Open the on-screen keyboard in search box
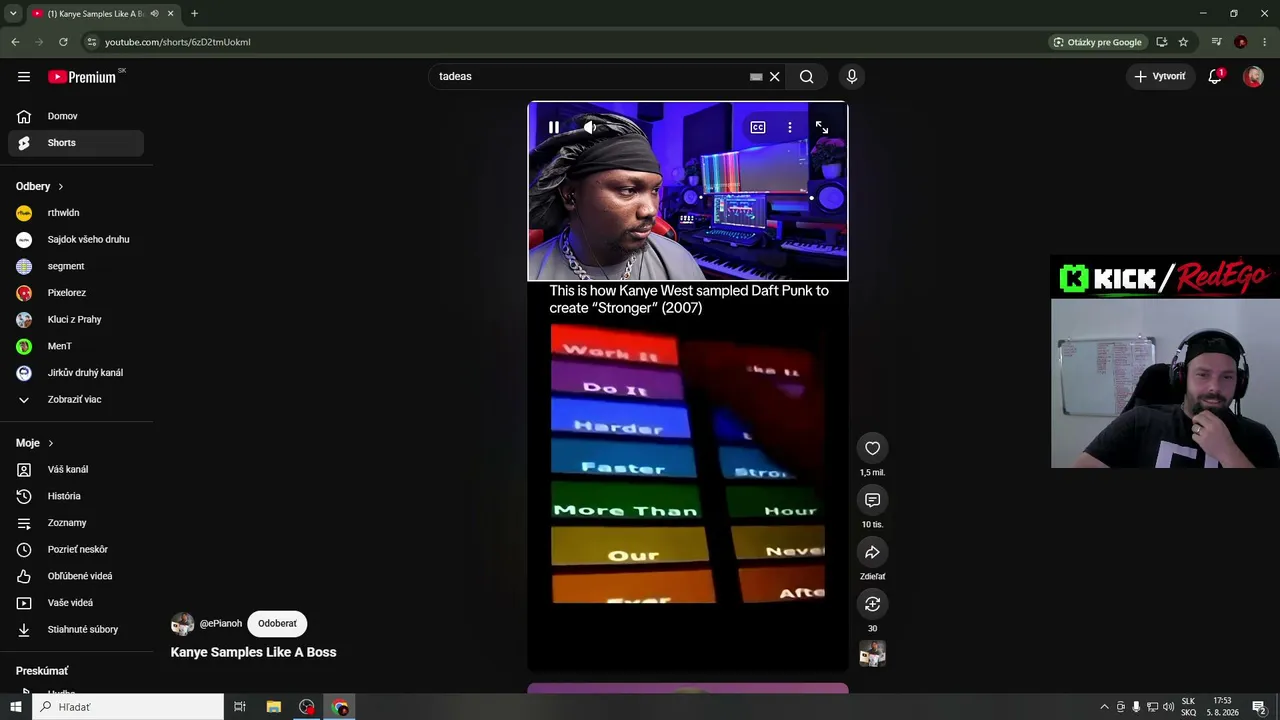Image resolution: width=1280 pixels, height=720 pixels. (756, 77)
